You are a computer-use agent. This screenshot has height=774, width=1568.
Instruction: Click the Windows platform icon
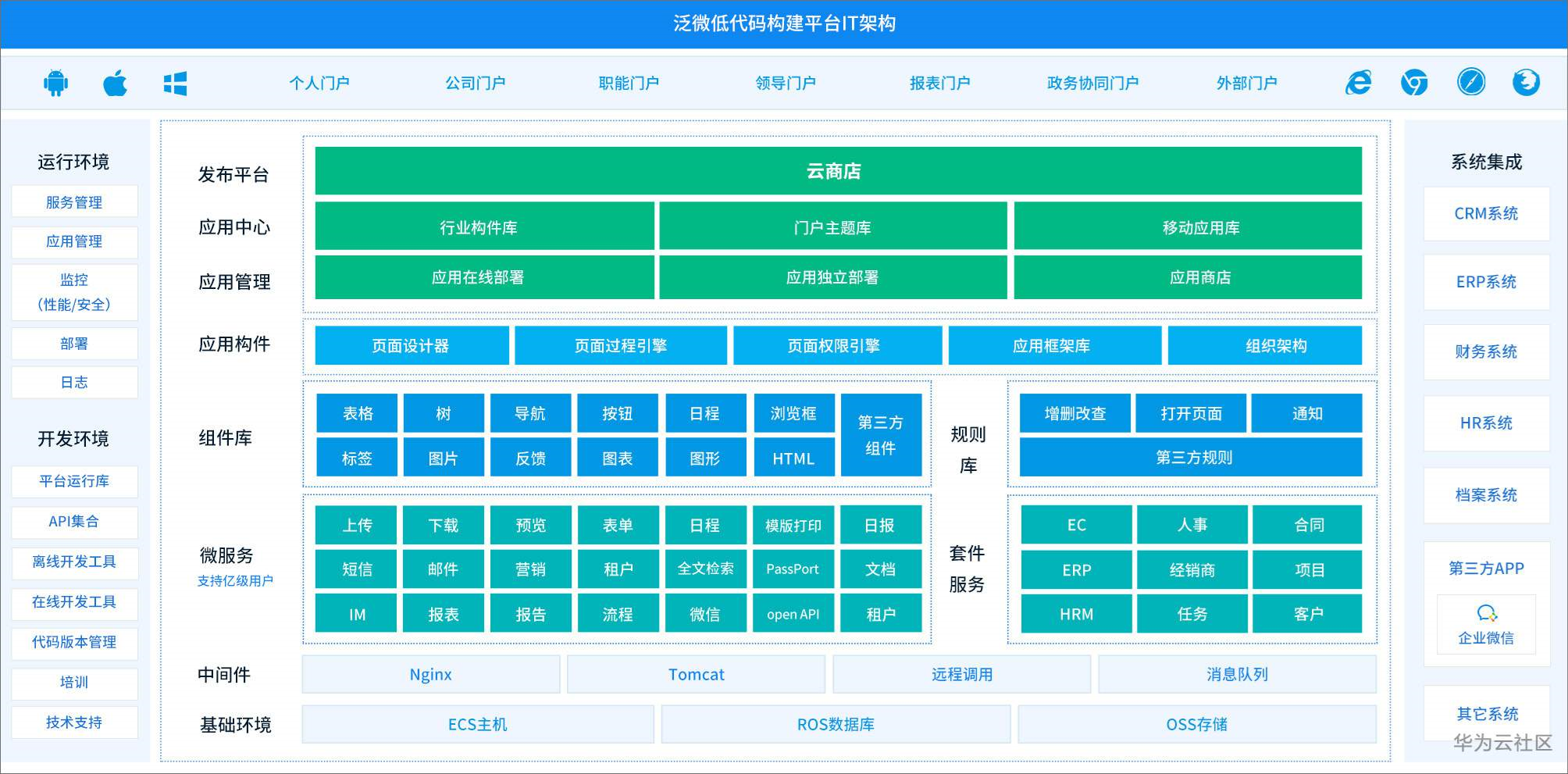(175, 84)
